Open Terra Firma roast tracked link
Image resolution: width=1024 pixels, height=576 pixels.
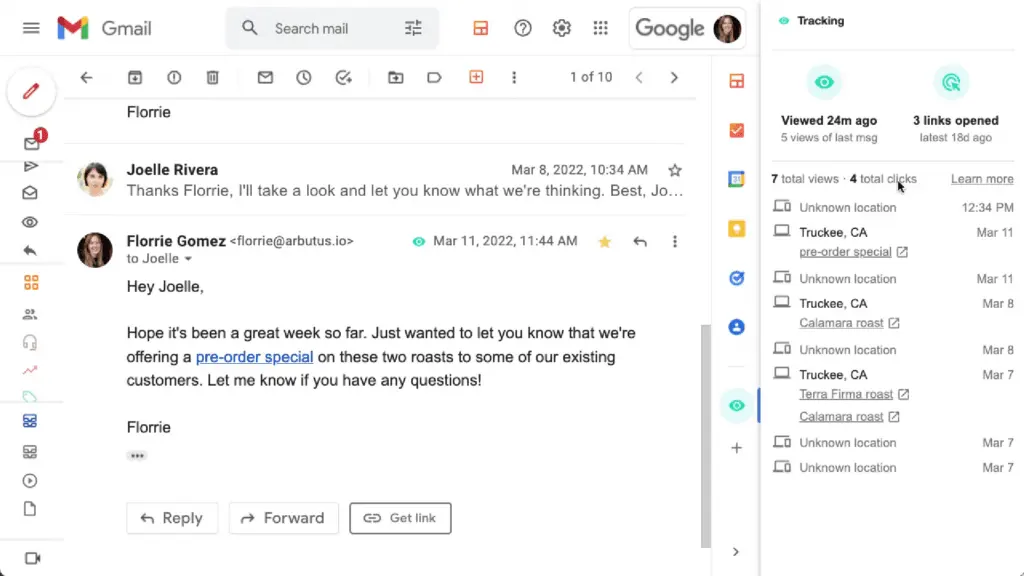[x=846, y=394]
